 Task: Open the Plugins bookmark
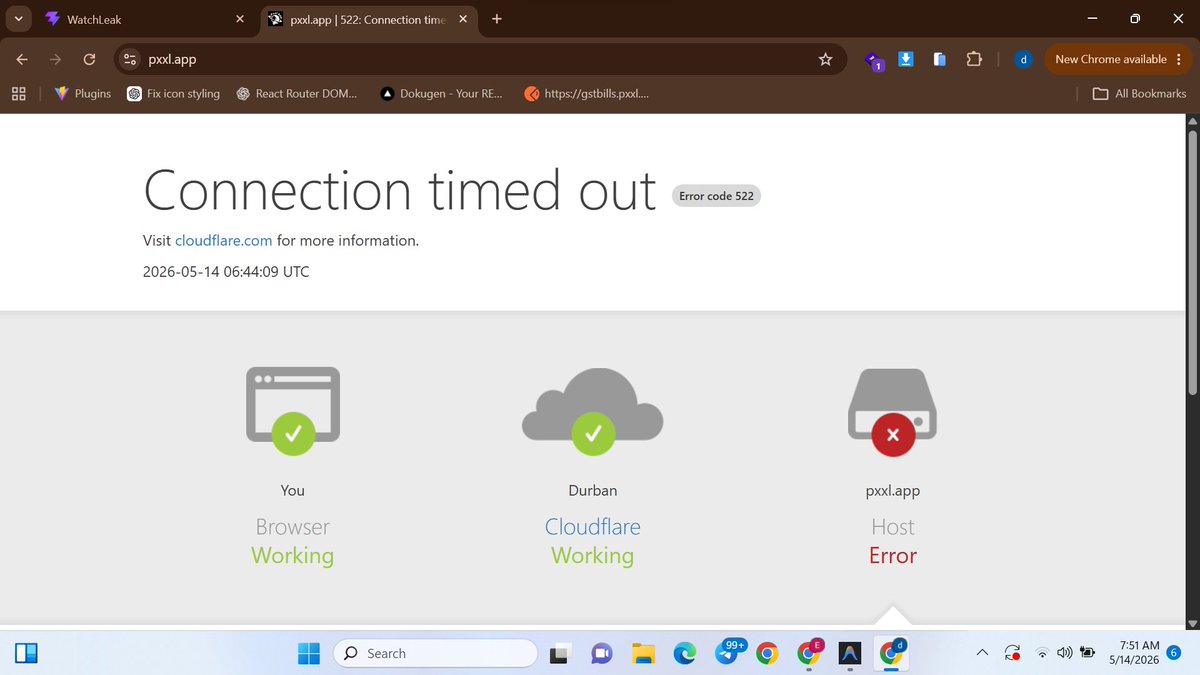[x=83, y=94]
